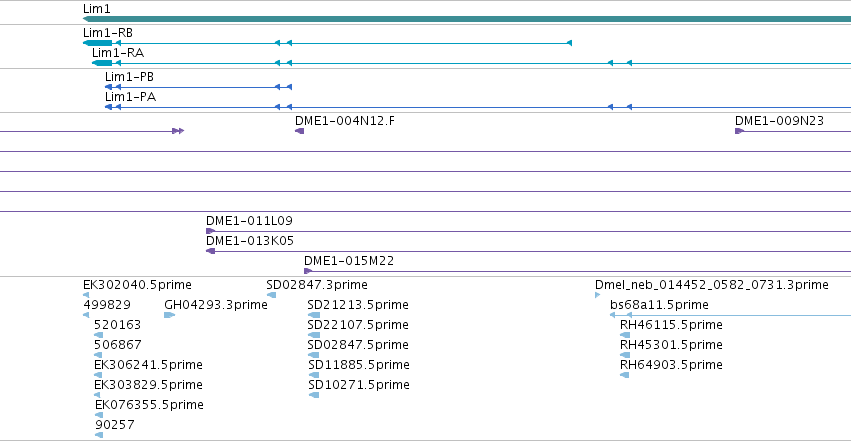Click the DME1-015M22 start arrow

pos(308,271)
